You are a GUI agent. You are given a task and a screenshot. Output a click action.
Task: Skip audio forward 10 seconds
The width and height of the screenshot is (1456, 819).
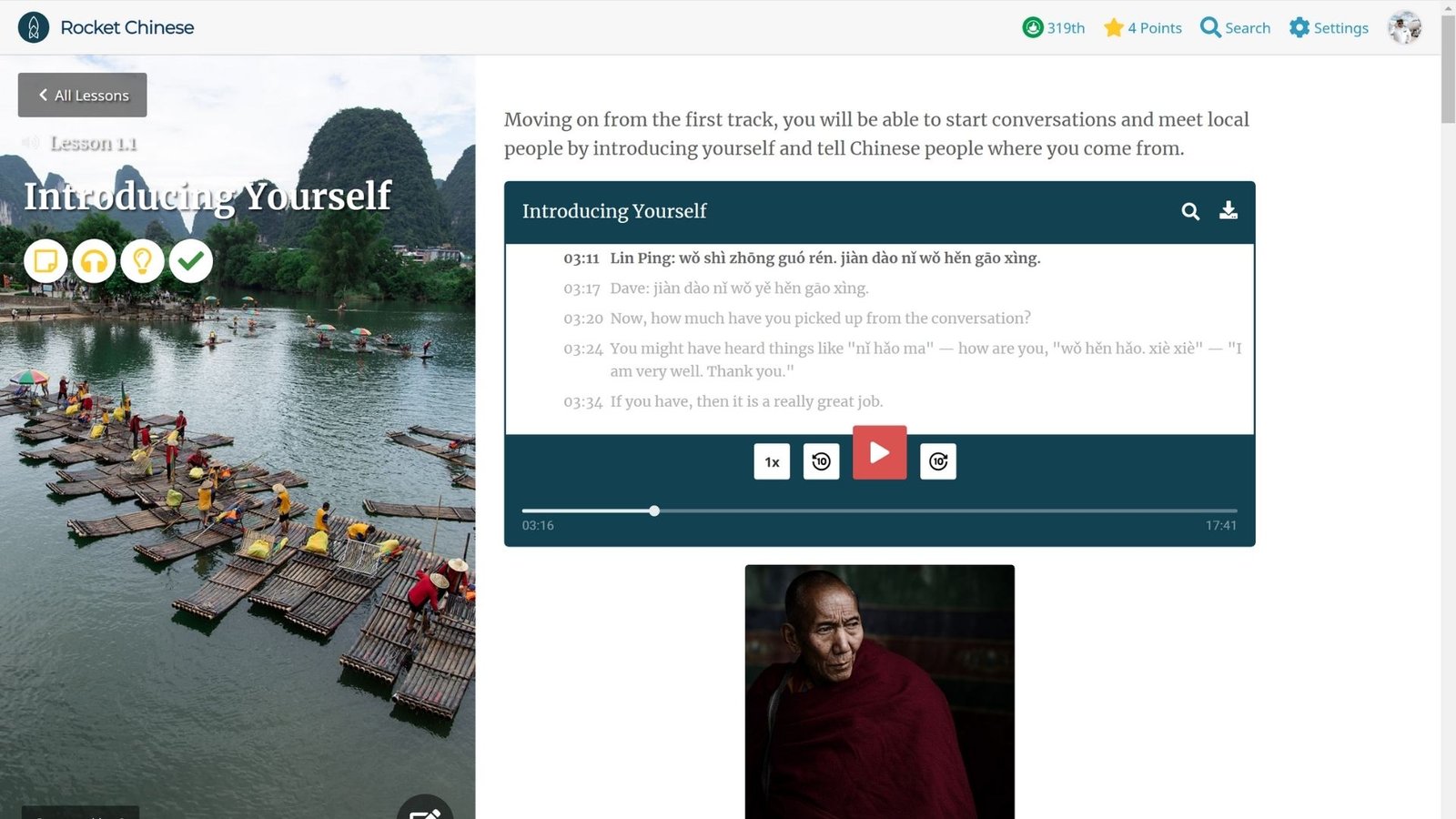[x=938, y=461]
